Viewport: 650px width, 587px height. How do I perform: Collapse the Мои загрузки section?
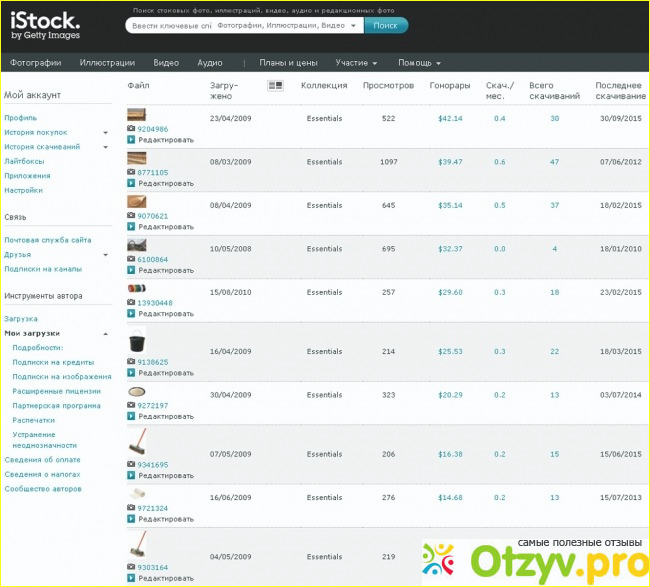[105, 333]
